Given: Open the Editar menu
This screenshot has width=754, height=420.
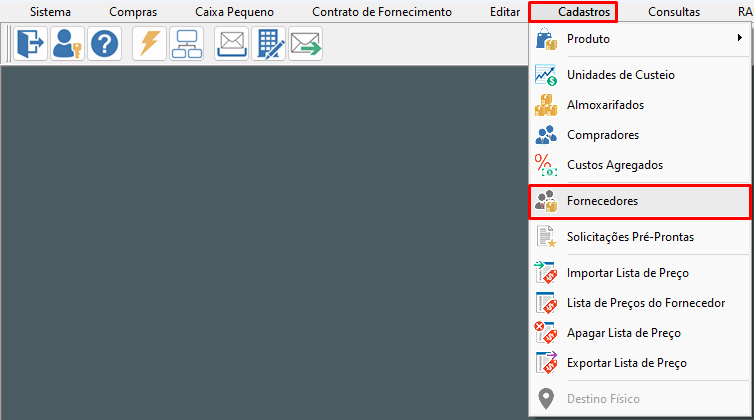Looking at the screenshot, I should [x=505, y=12].
